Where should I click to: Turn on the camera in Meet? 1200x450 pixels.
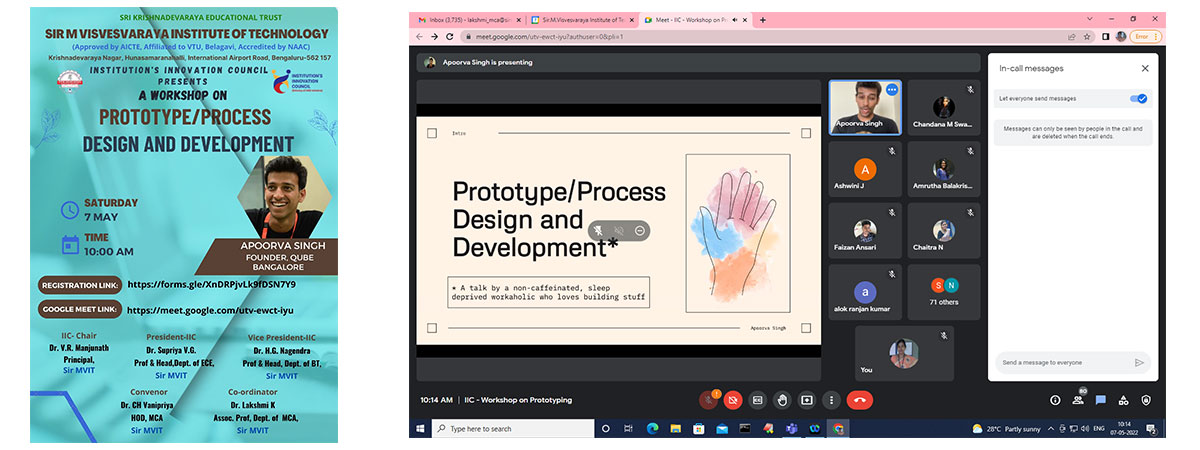(733, 399)
